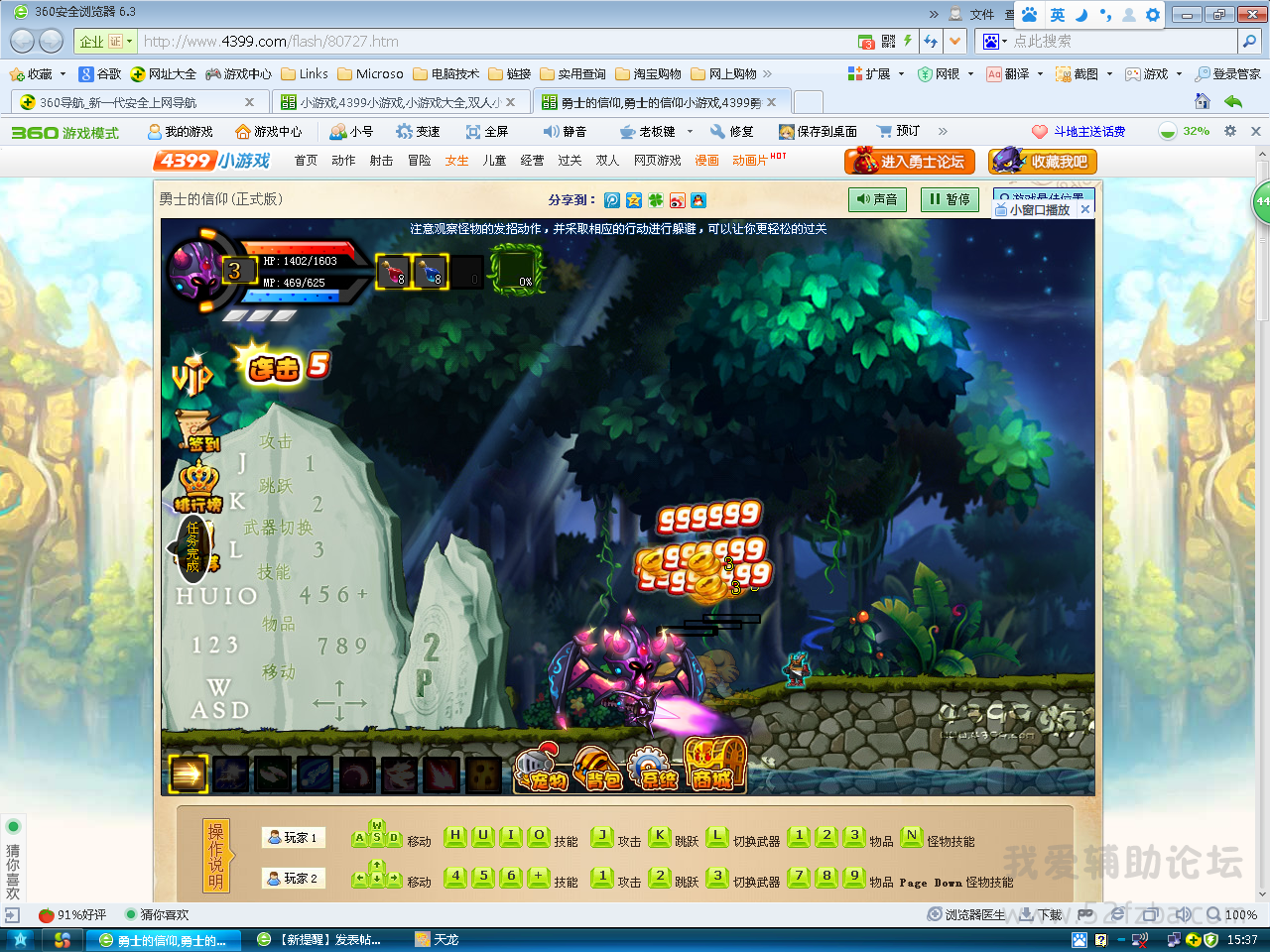Click the VIP badge in game
The width and height of the screenshot is (1270, 952).
tap(191, 376)
